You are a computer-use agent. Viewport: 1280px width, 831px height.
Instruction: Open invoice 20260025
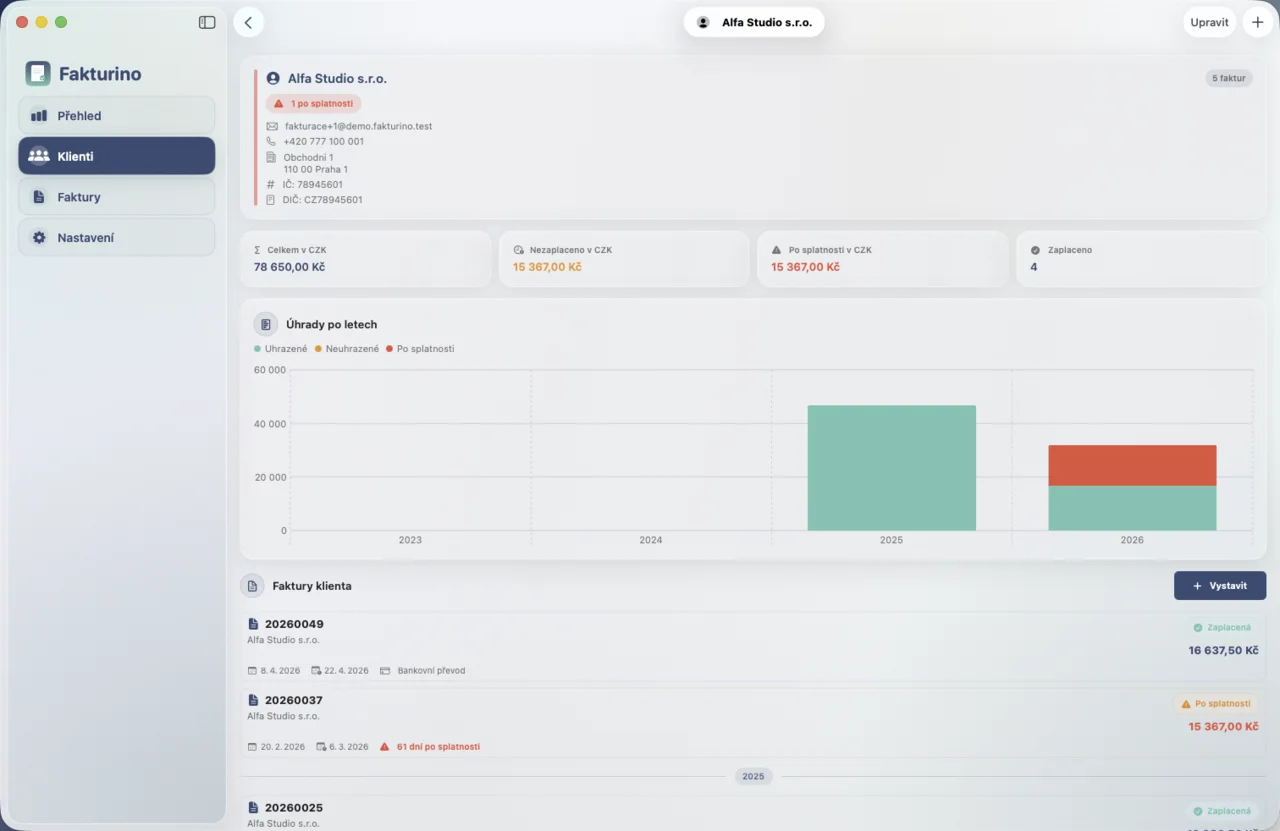[753, 813]
